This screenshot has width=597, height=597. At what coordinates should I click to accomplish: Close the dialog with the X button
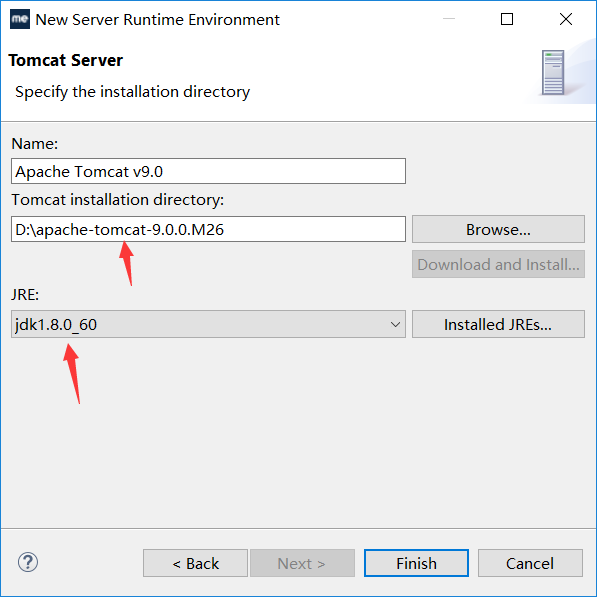pyautogui.click(x=566, y=19)
